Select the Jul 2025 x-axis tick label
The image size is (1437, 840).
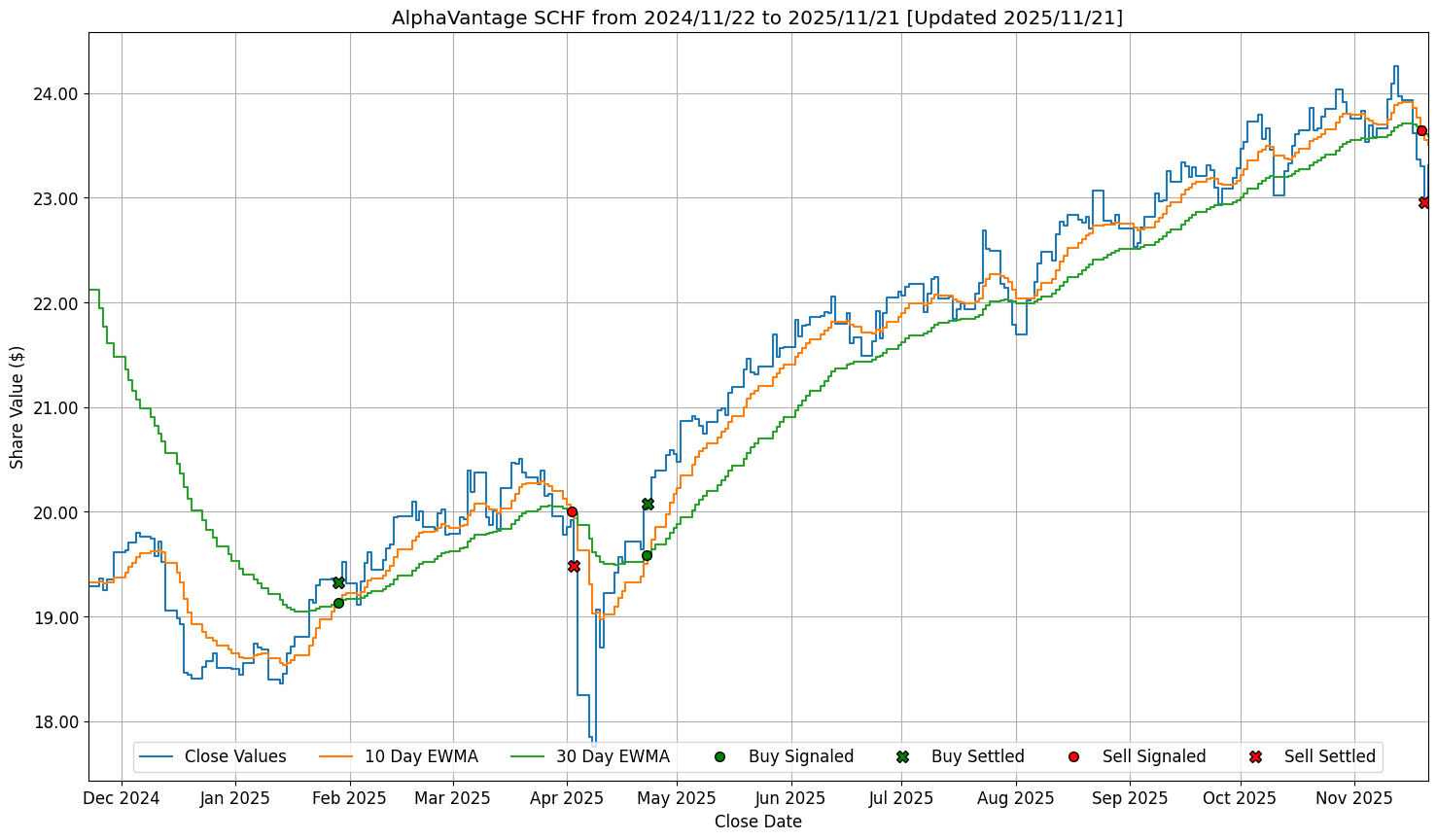point(900,798)
